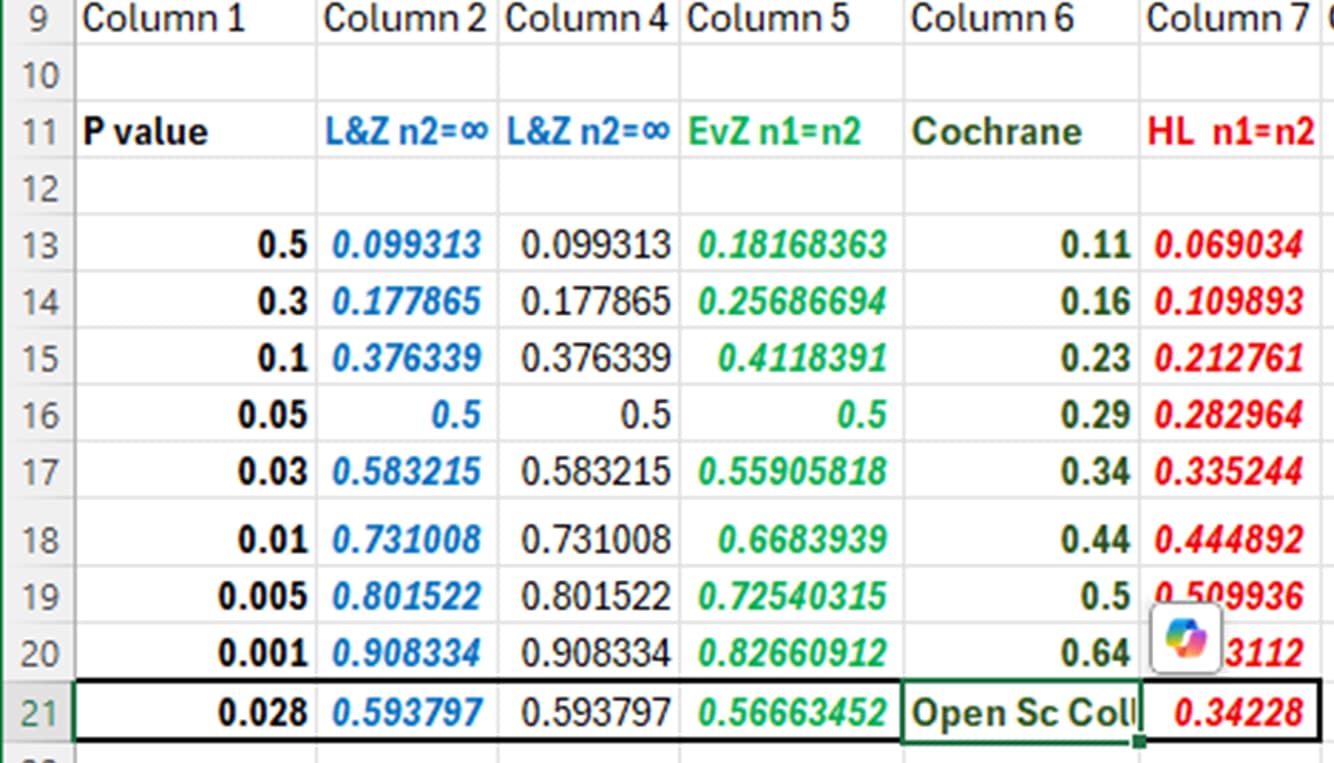The image size is (1334, 763).
Task: Click the red 0.069034 cell
Action: pos(1229,245)
